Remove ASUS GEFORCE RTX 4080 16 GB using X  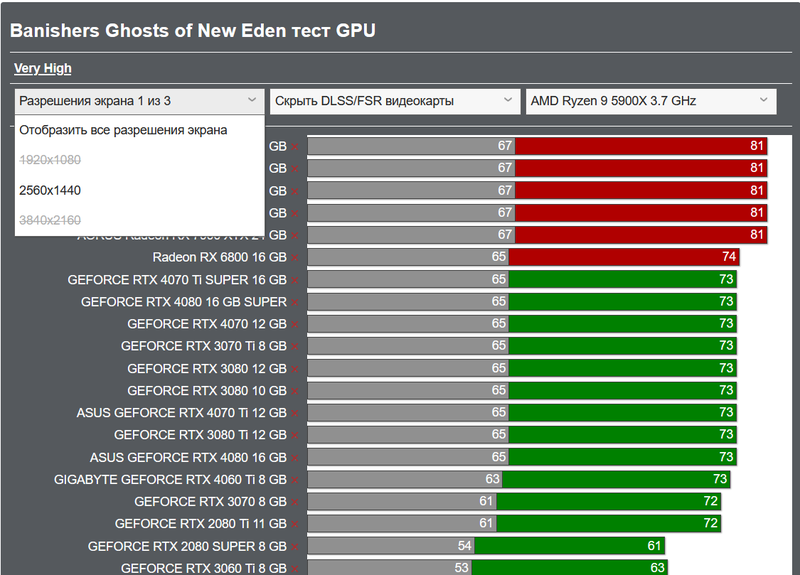[295, 458]
